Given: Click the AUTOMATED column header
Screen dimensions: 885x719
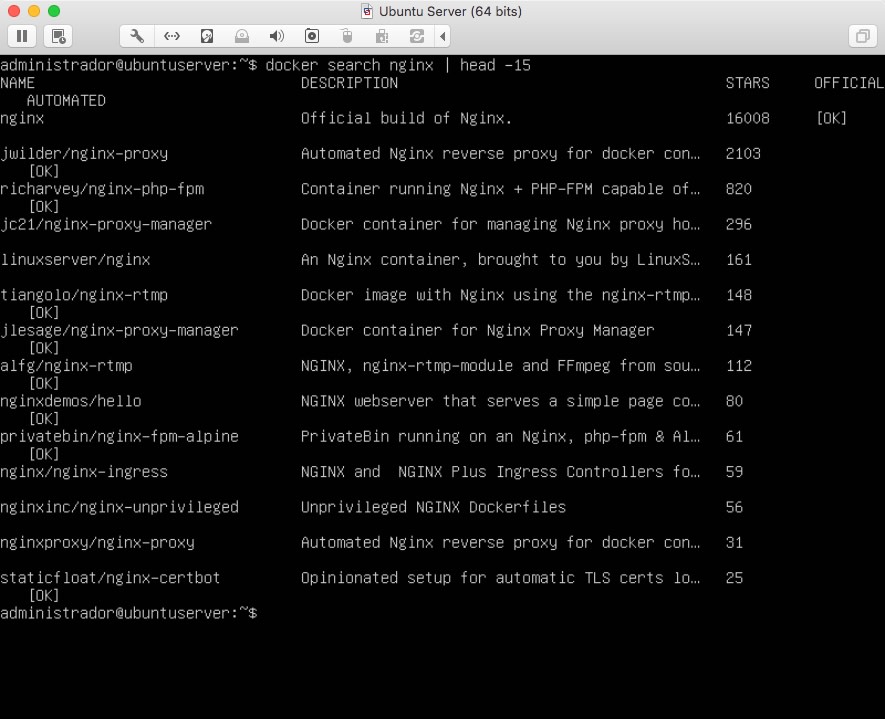Looking at the screenshot, I should point(66,100).
